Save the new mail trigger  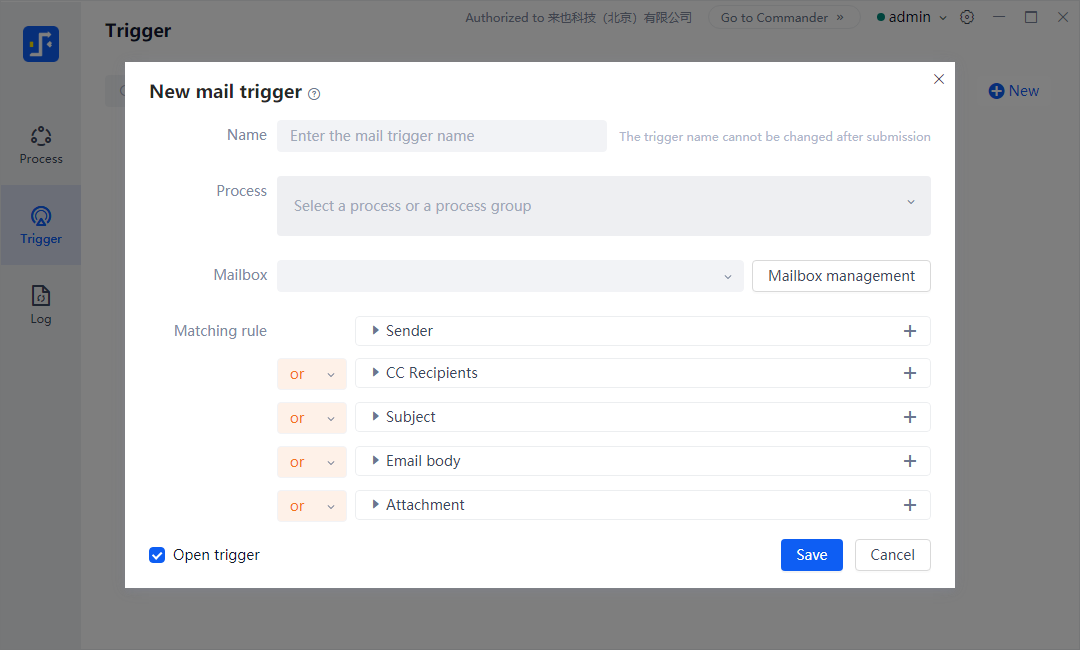tap(811, 555)
